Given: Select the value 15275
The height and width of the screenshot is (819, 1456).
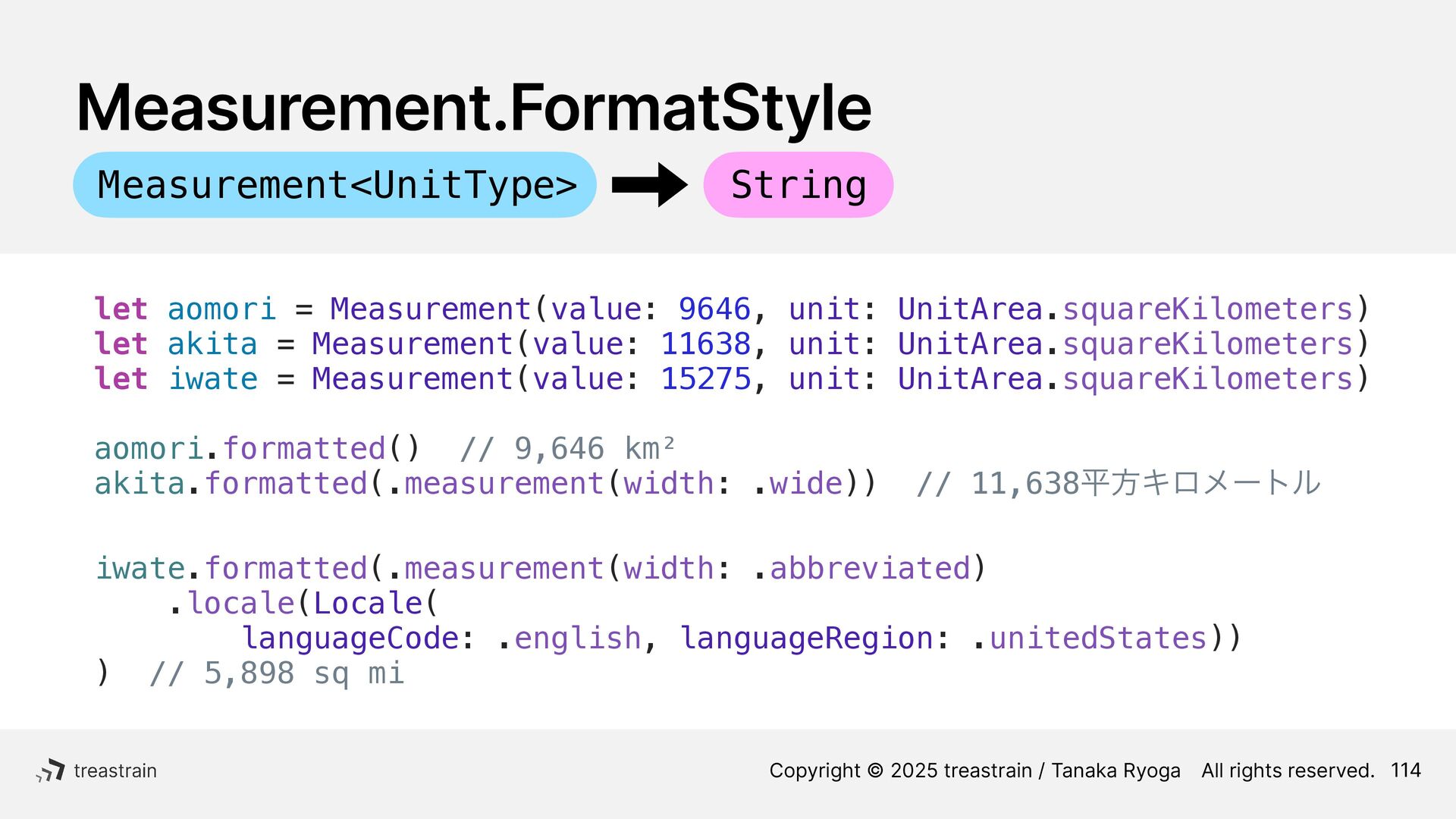Looking at the screenshot, I should point(705,379).
